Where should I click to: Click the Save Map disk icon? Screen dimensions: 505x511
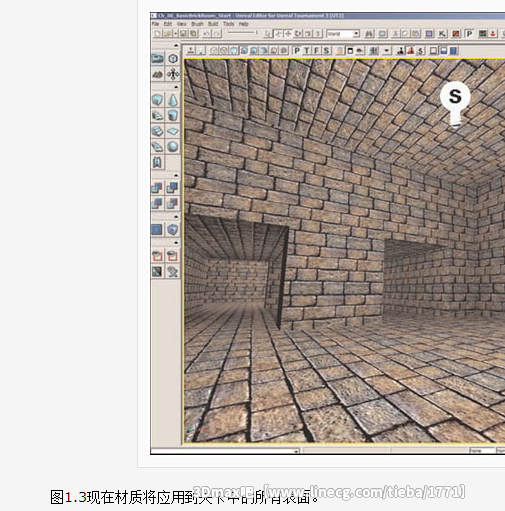tap(183, 34)
